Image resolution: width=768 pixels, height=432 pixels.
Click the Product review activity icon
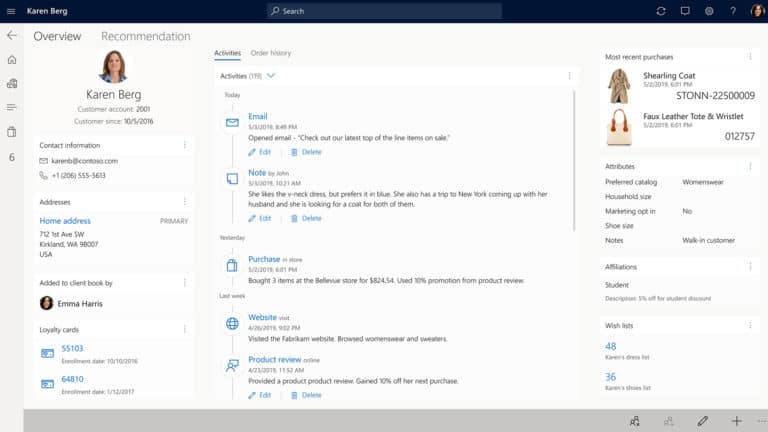232,365
